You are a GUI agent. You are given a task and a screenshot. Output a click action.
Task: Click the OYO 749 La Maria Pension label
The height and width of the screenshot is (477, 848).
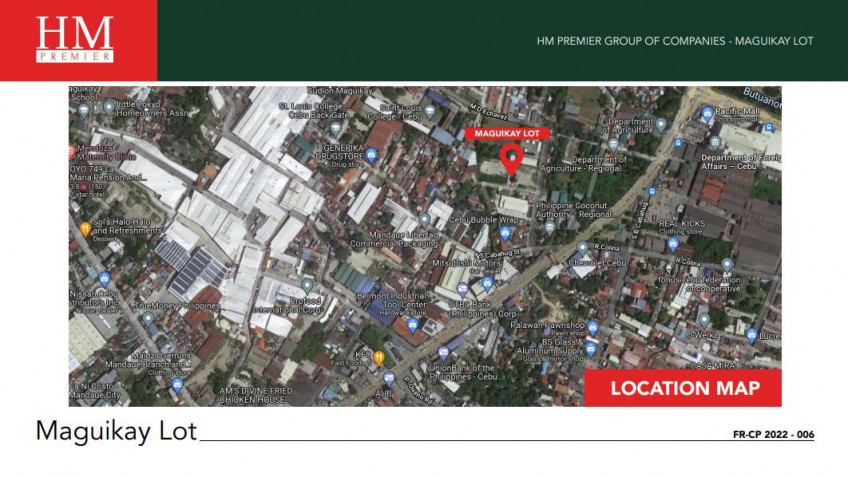point(107,173)
